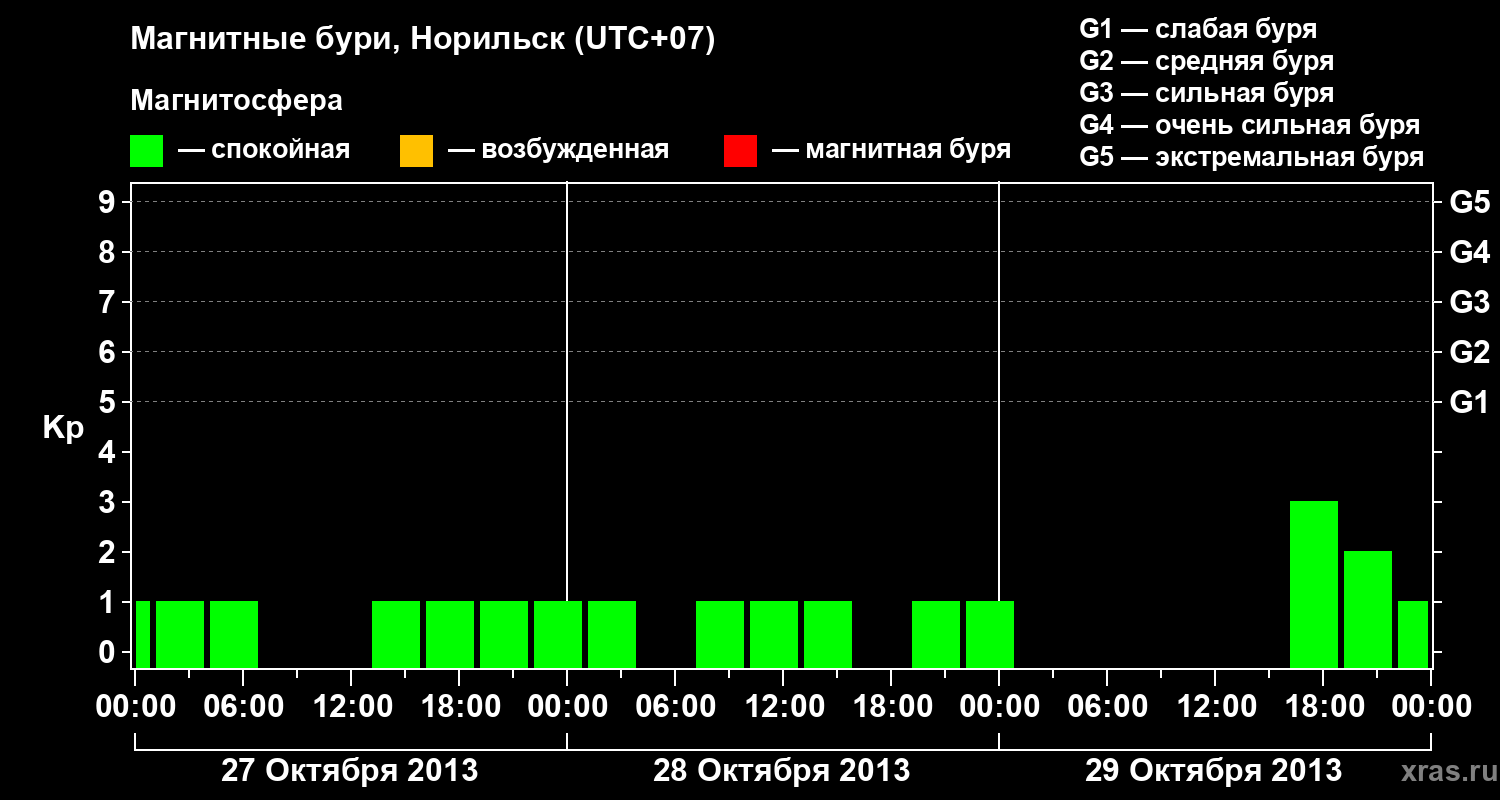Screen dimensions: 1500x800
Task: Click legend line 'G1 — слабая буря'
Action: (x=1198, y=29)
